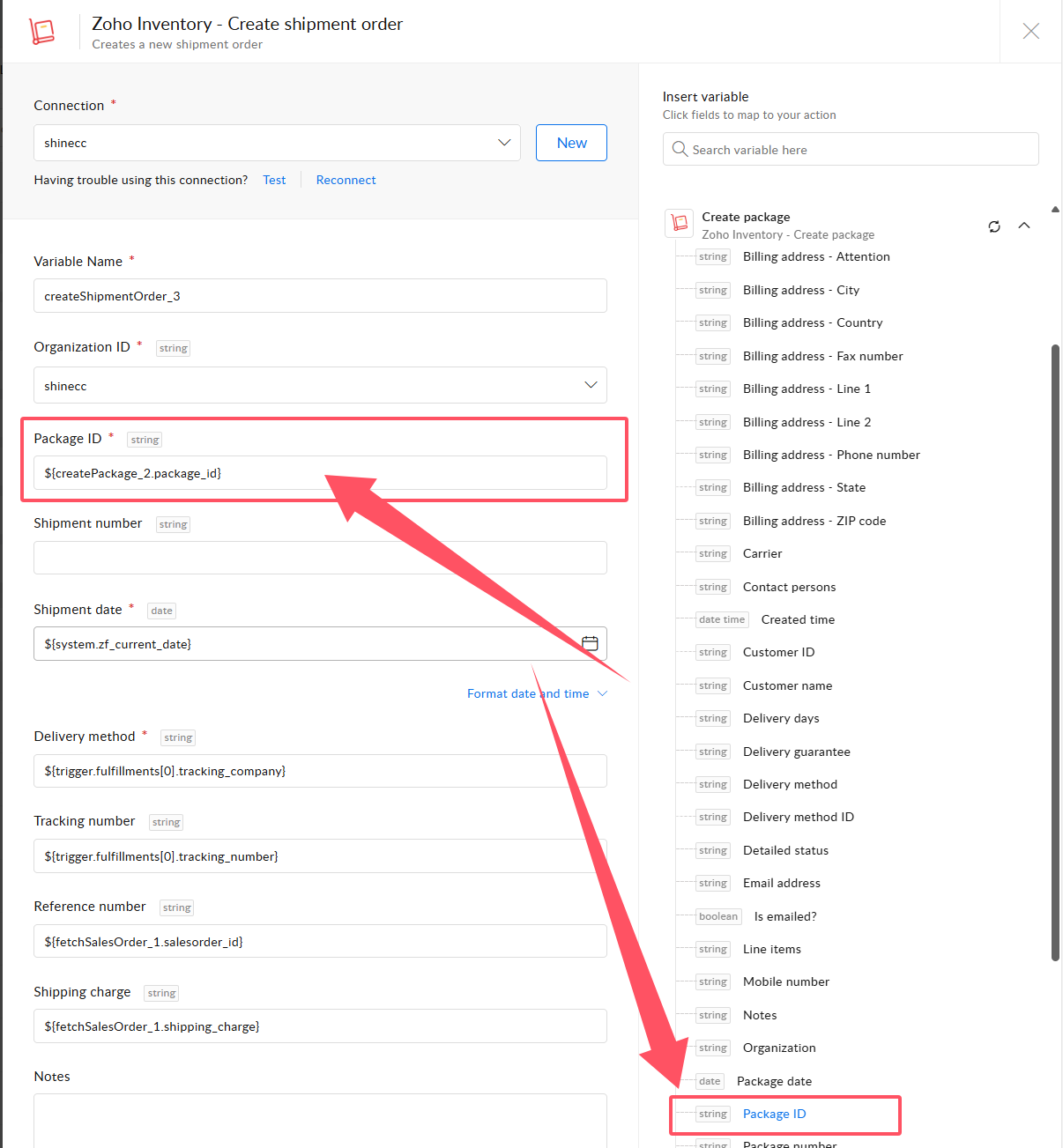Click the Tracking number input field

pyautogui.click(x=320, y=855)
